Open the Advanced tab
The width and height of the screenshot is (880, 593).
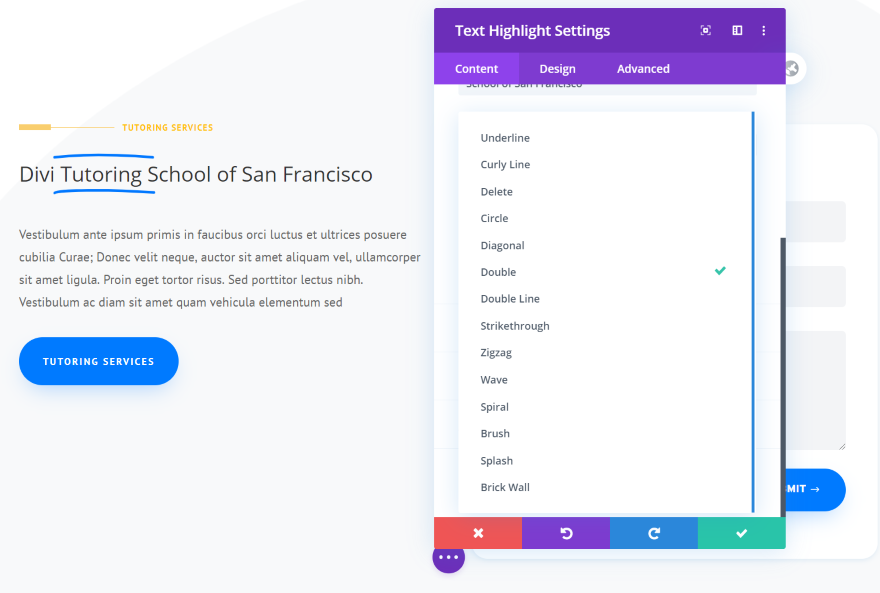click(643, 69)
